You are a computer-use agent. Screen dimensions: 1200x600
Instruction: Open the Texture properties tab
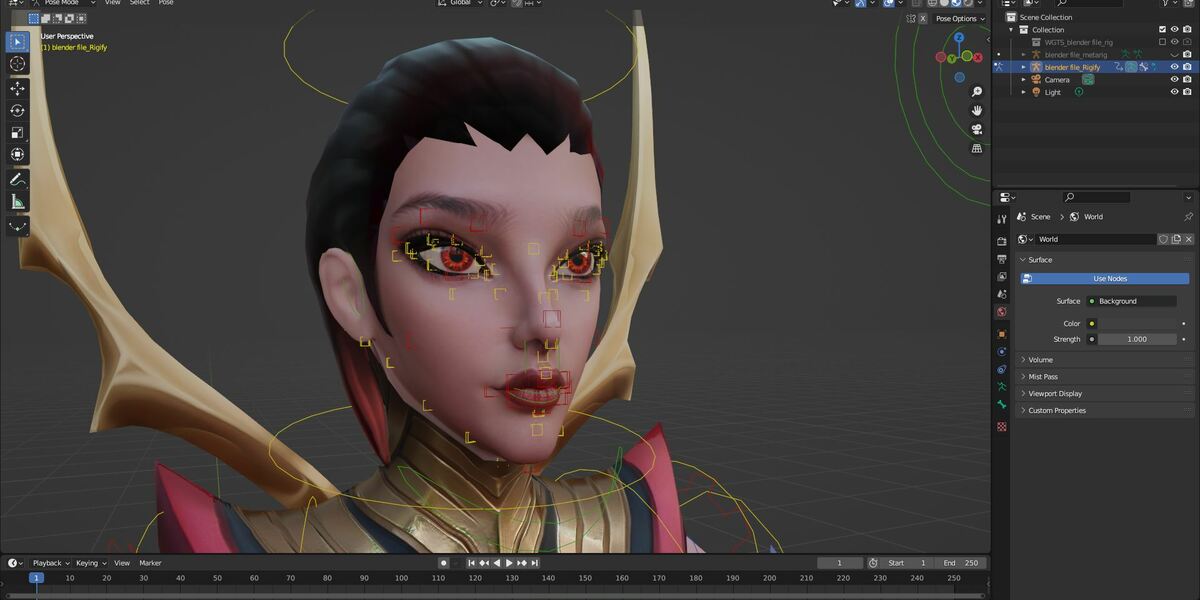[x=1002, y=426]
